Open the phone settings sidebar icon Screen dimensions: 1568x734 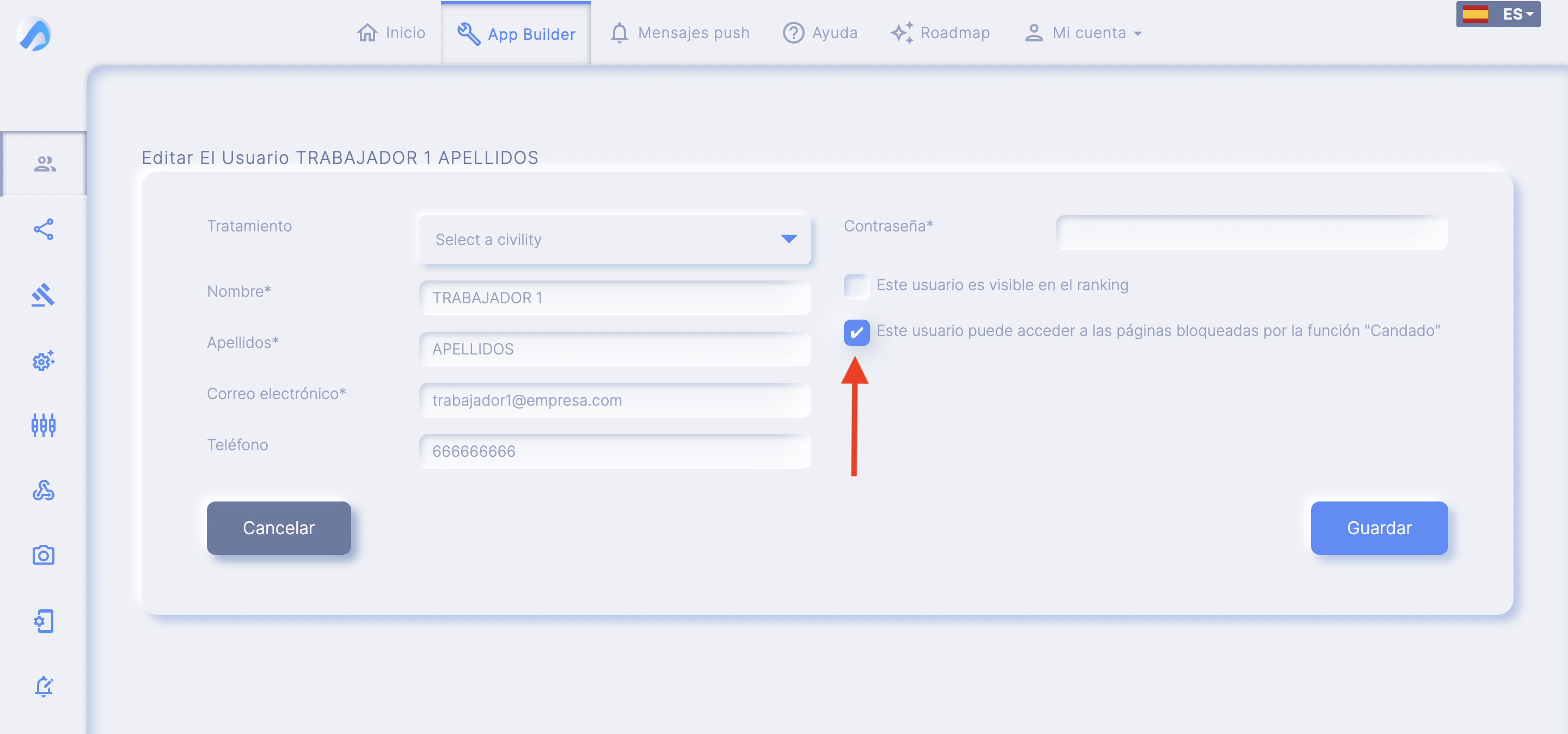pyautogui.click(x=43, y=621)
